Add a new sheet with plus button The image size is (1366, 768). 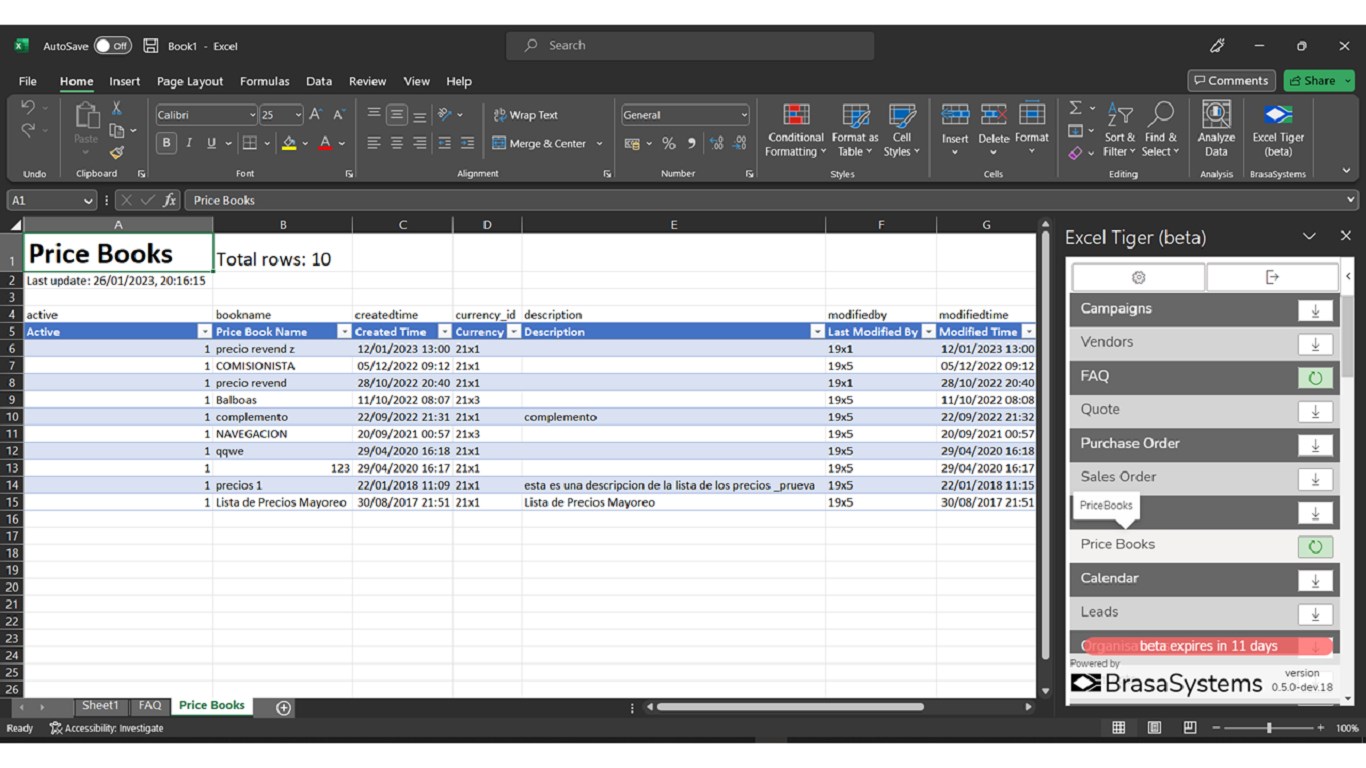tap(283, 708)
